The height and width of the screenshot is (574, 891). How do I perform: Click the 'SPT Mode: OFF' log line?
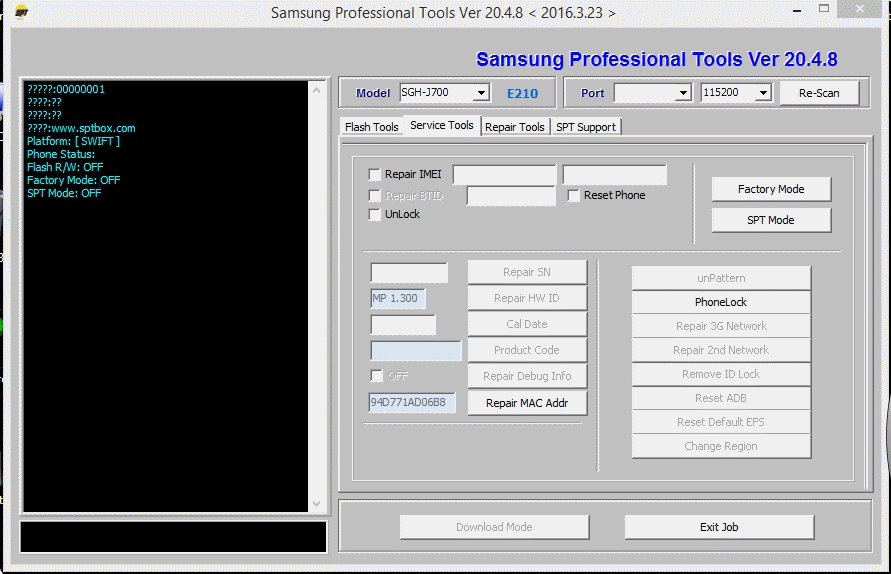[x=64, y=193]
